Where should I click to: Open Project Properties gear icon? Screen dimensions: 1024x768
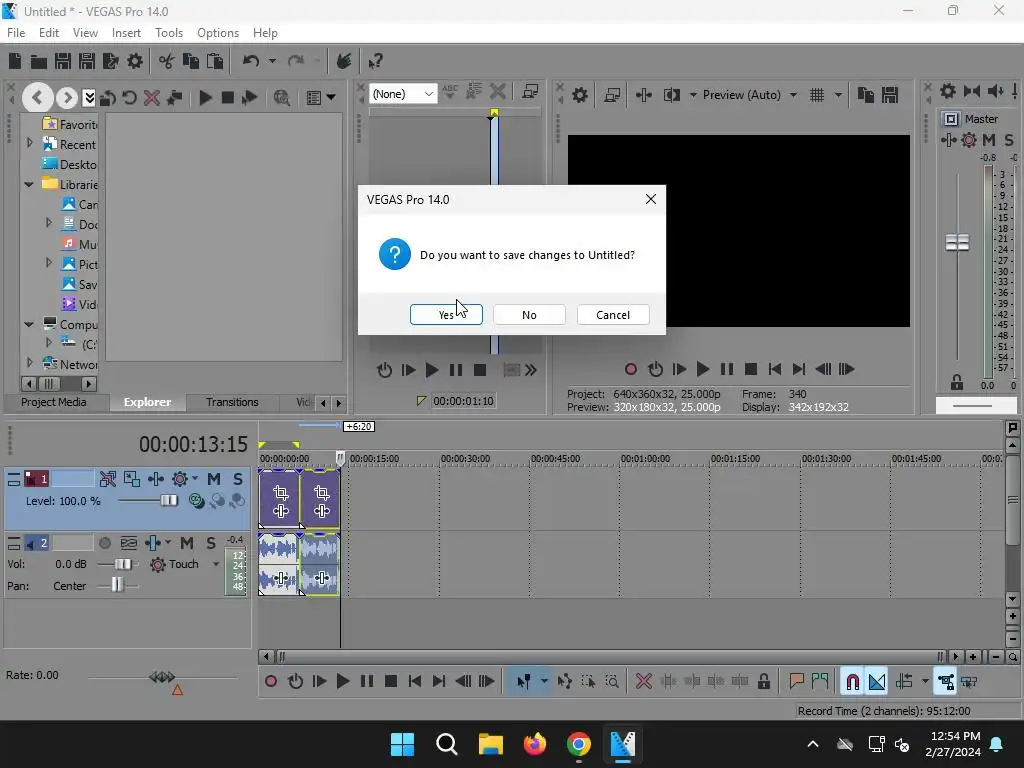pyautogui.click(x=135, y=61)
